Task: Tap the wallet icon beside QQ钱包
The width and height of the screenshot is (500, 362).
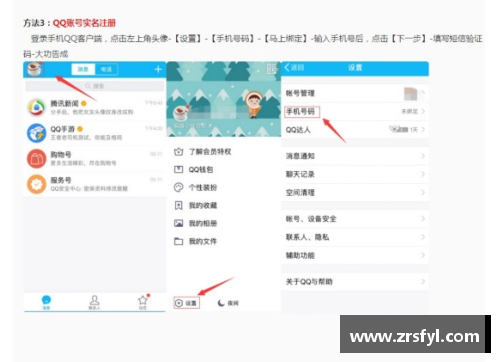Action: (x=179, y=169)
